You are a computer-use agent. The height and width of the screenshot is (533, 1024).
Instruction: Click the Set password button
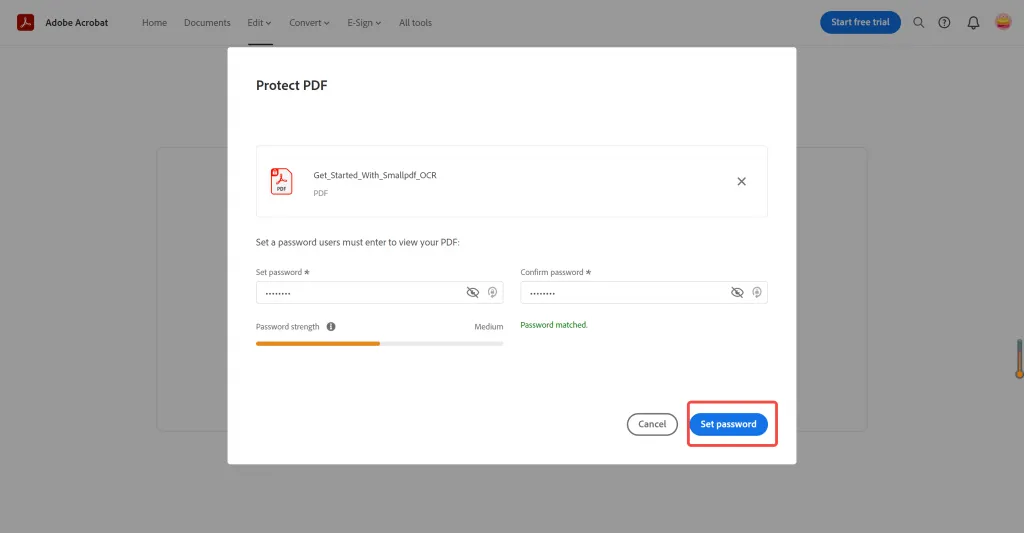point(728,424)
